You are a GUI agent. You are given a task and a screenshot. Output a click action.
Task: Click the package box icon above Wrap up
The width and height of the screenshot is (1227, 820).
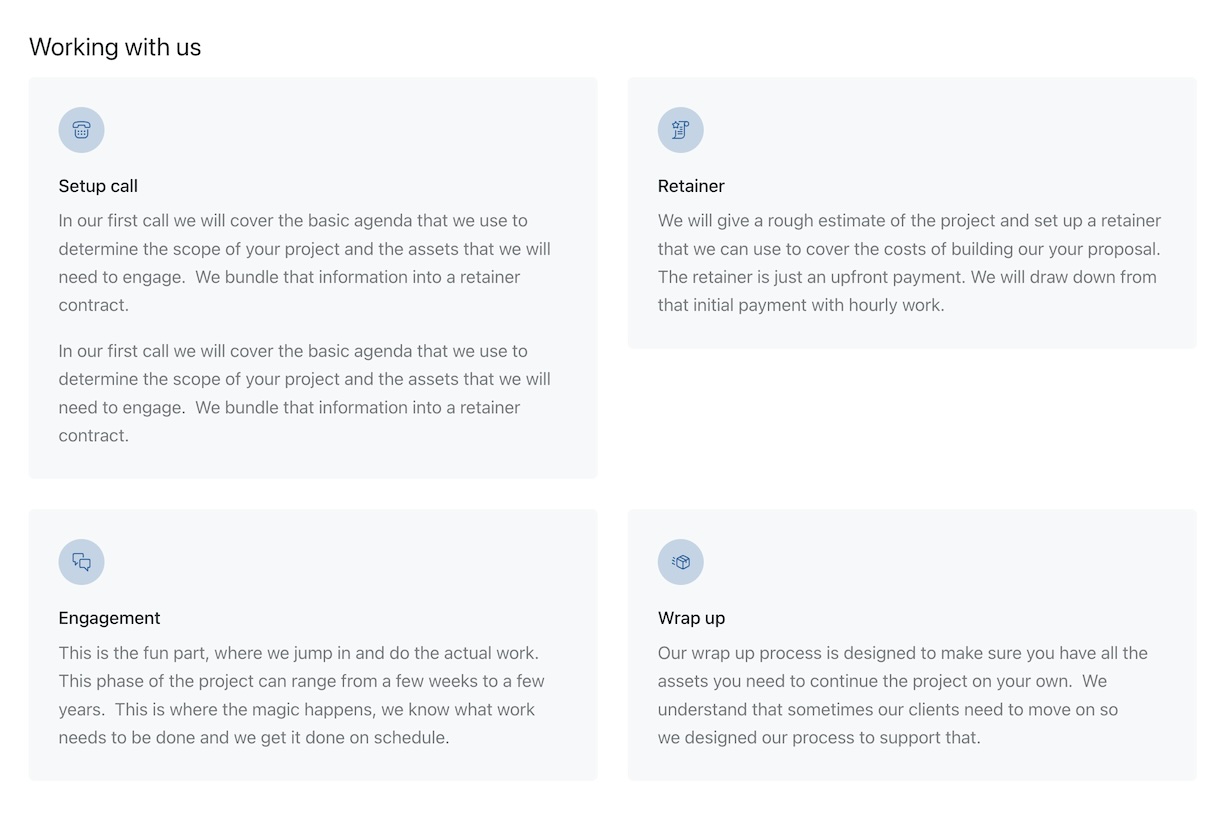(x=680, y=562)
